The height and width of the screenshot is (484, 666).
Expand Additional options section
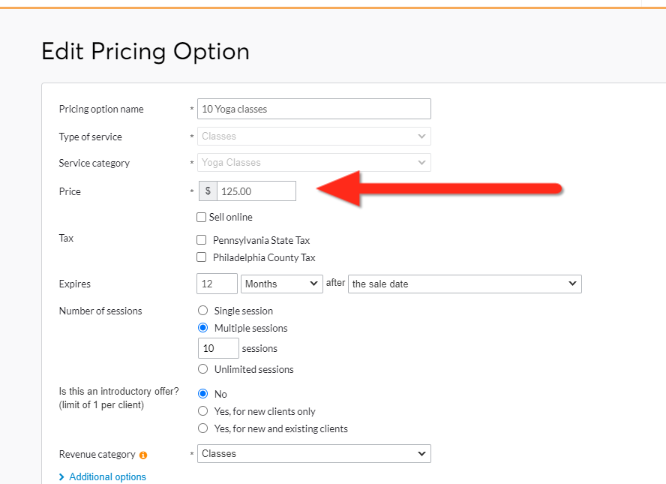point(107,477)
